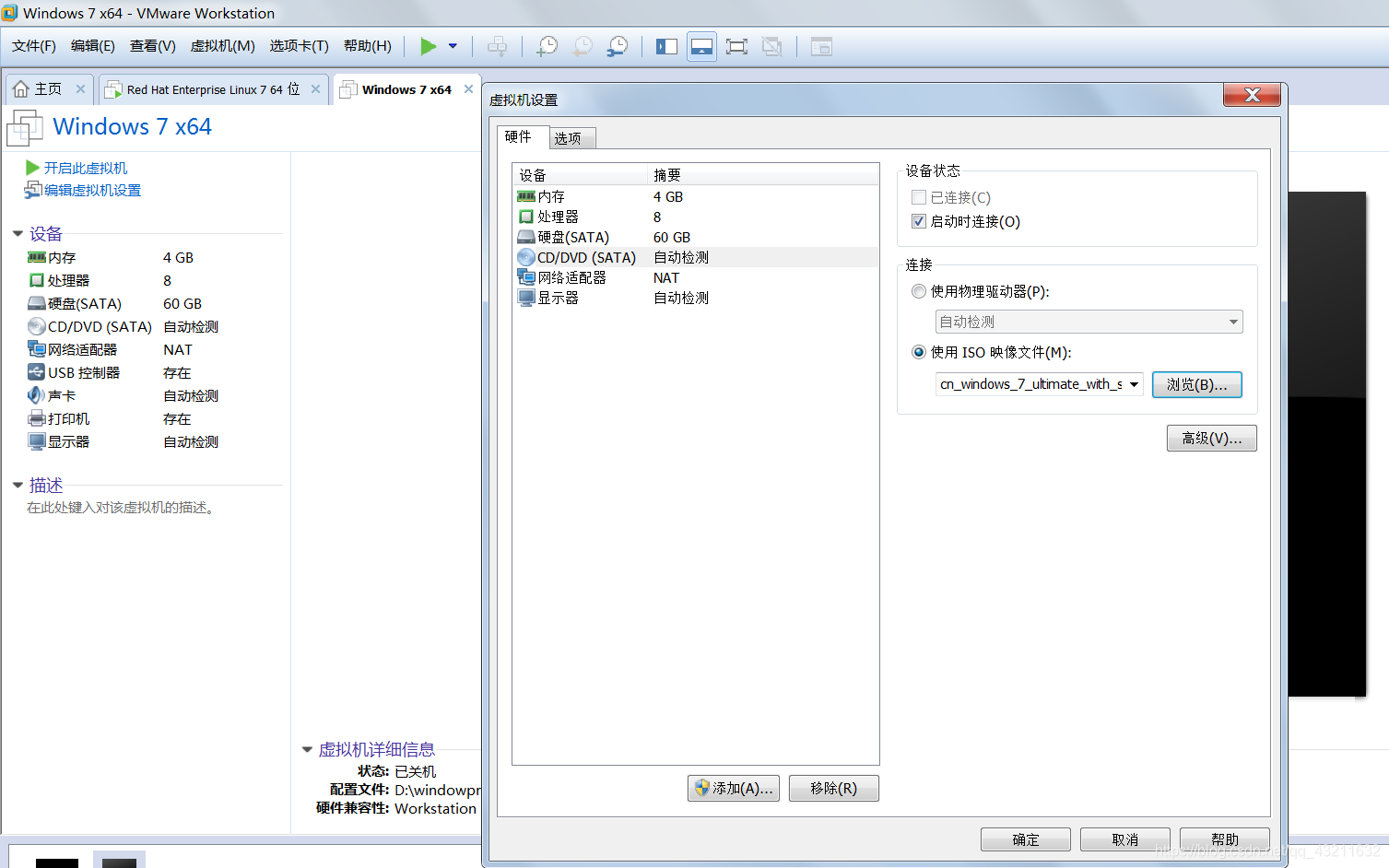1389x868 pixels.
Task: Open the 选项卡(T) menu
Action: [x=300, y=46]
